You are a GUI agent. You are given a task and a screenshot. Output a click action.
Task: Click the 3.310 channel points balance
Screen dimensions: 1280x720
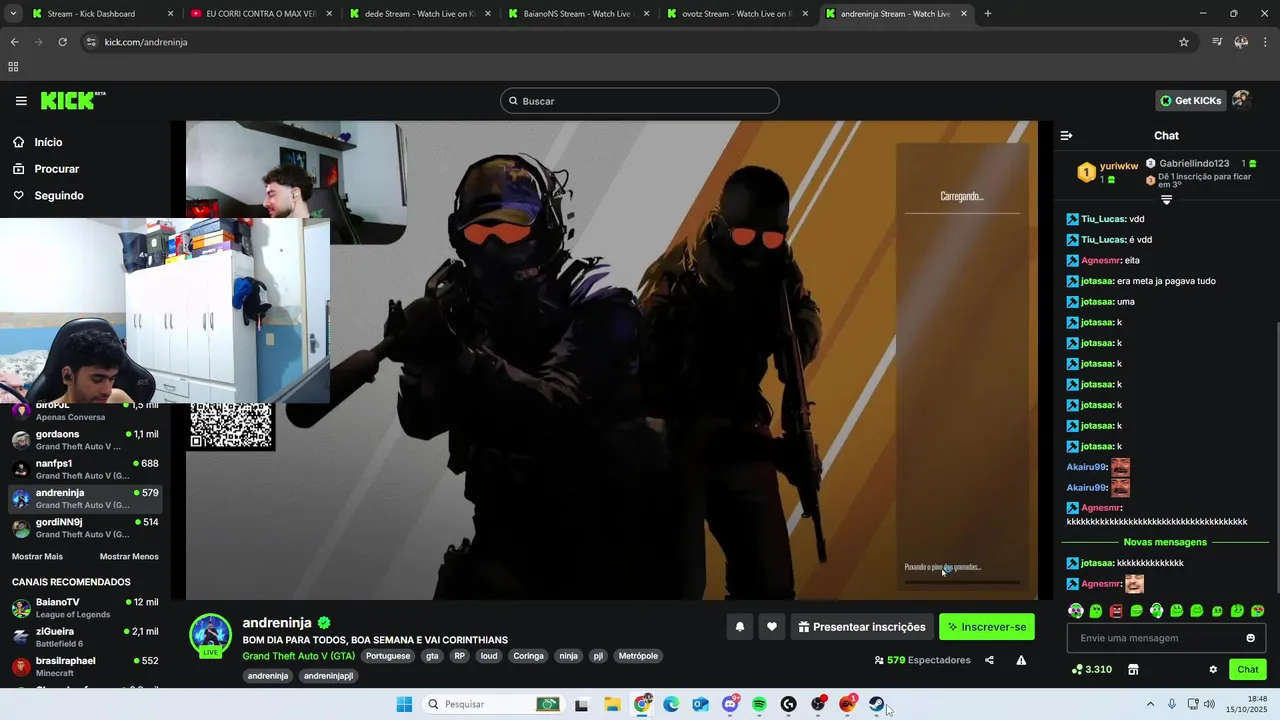(x=1091, y=669)
